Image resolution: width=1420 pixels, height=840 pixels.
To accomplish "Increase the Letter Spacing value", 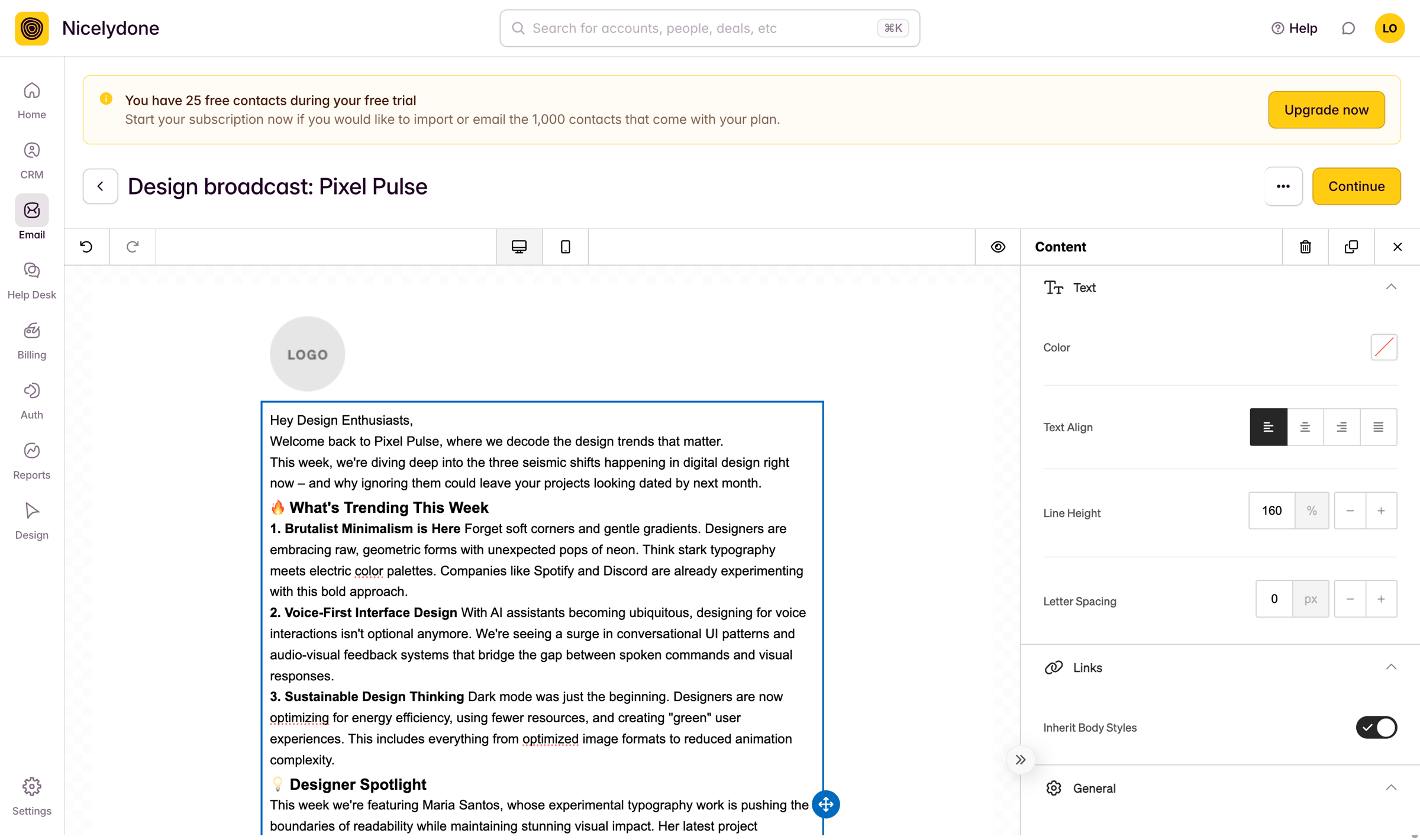I will (x=1381, y=599).
